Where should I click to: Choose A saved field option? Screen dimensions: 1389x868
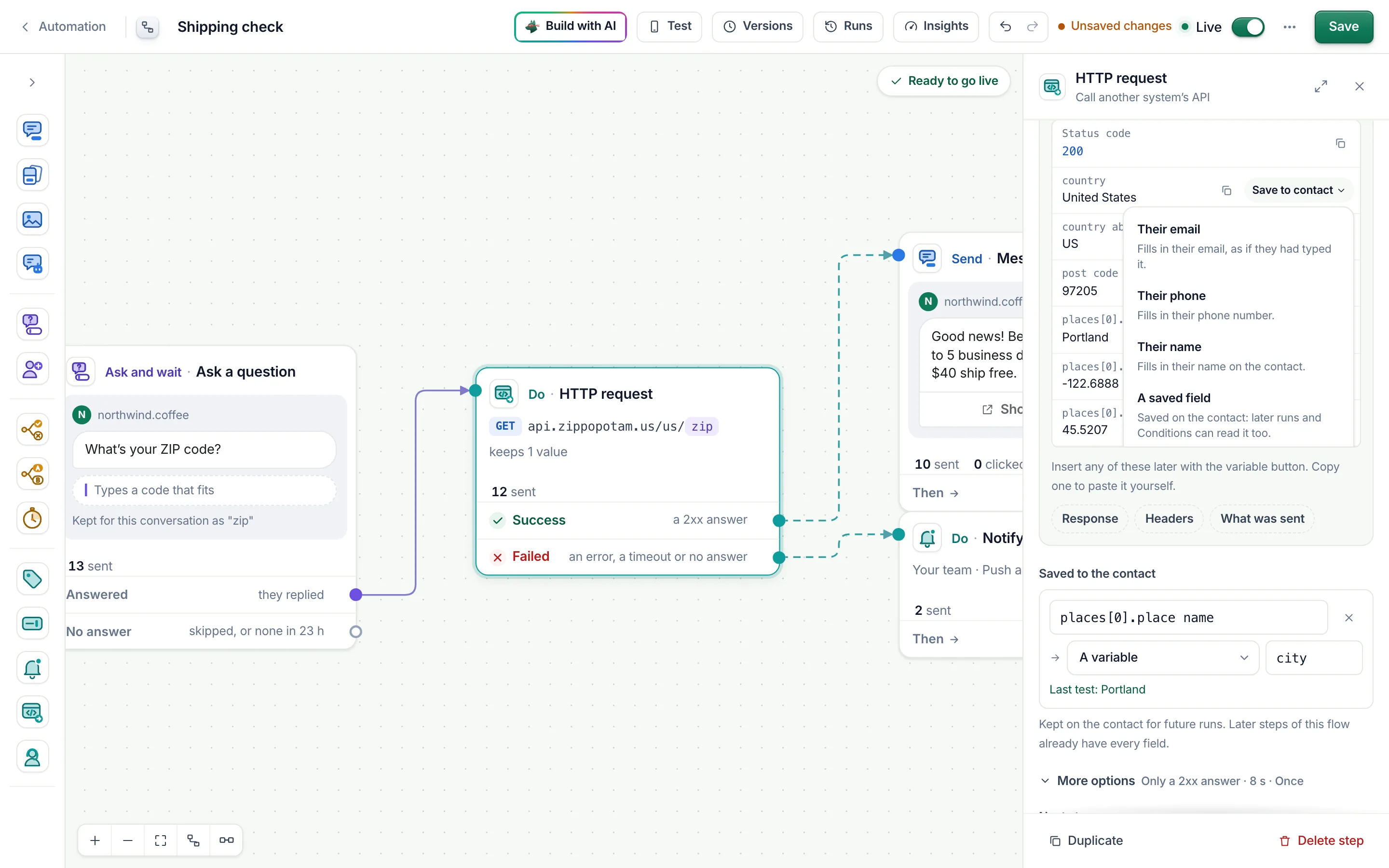[1238, 415]
